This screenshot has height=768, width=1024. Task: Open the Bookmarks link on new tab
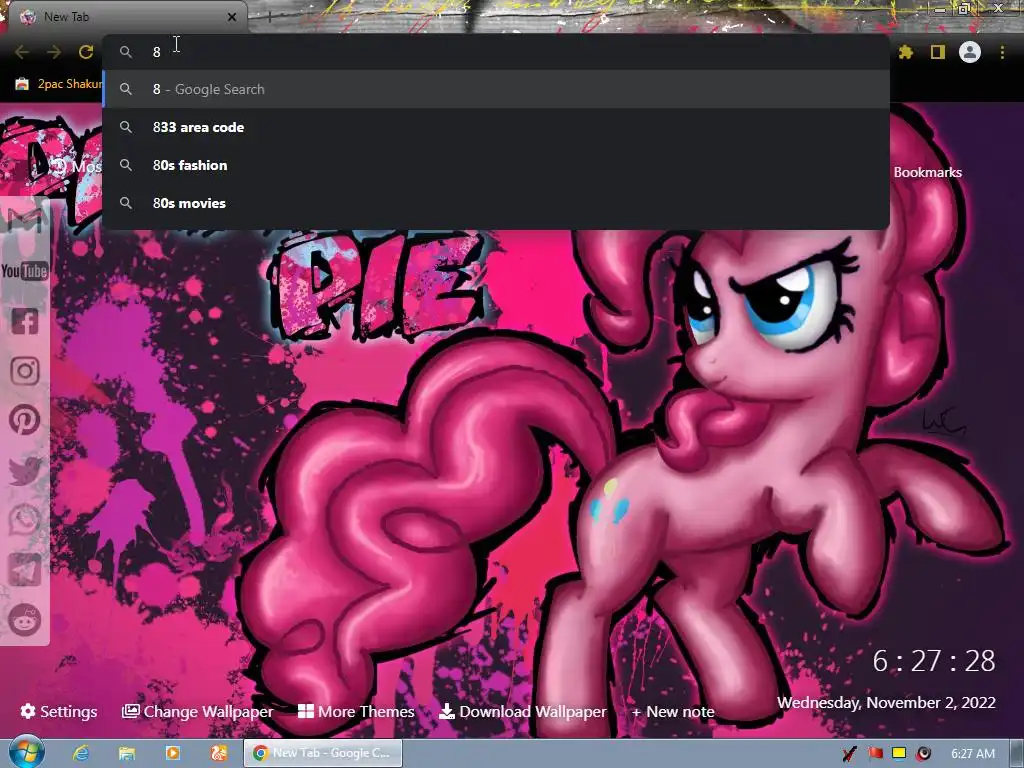pyautogui.click(x=927, y=172)
